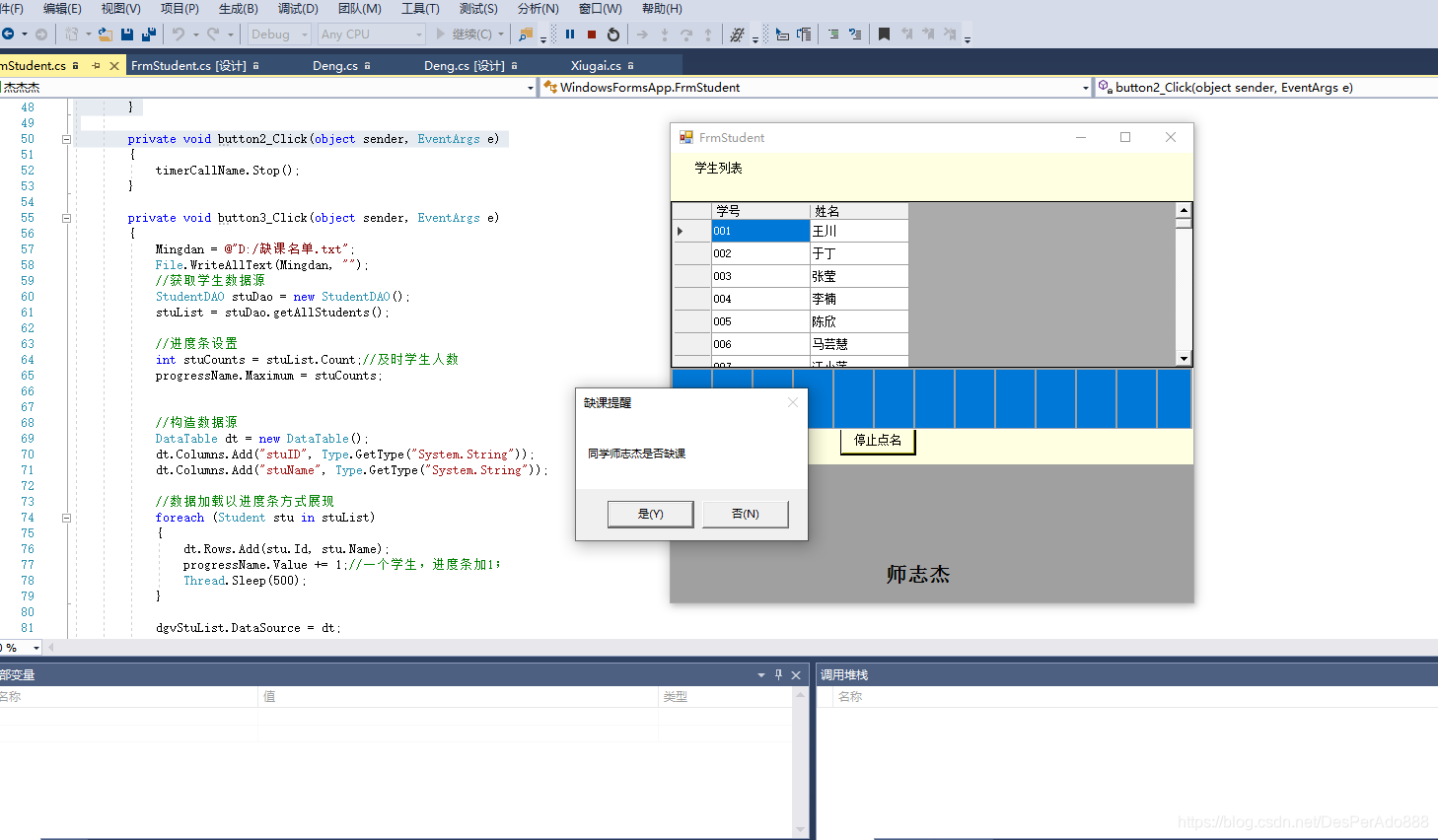Close the active FrmStudent.cs tab
1438x840 pixels.
tap(114, 66)
